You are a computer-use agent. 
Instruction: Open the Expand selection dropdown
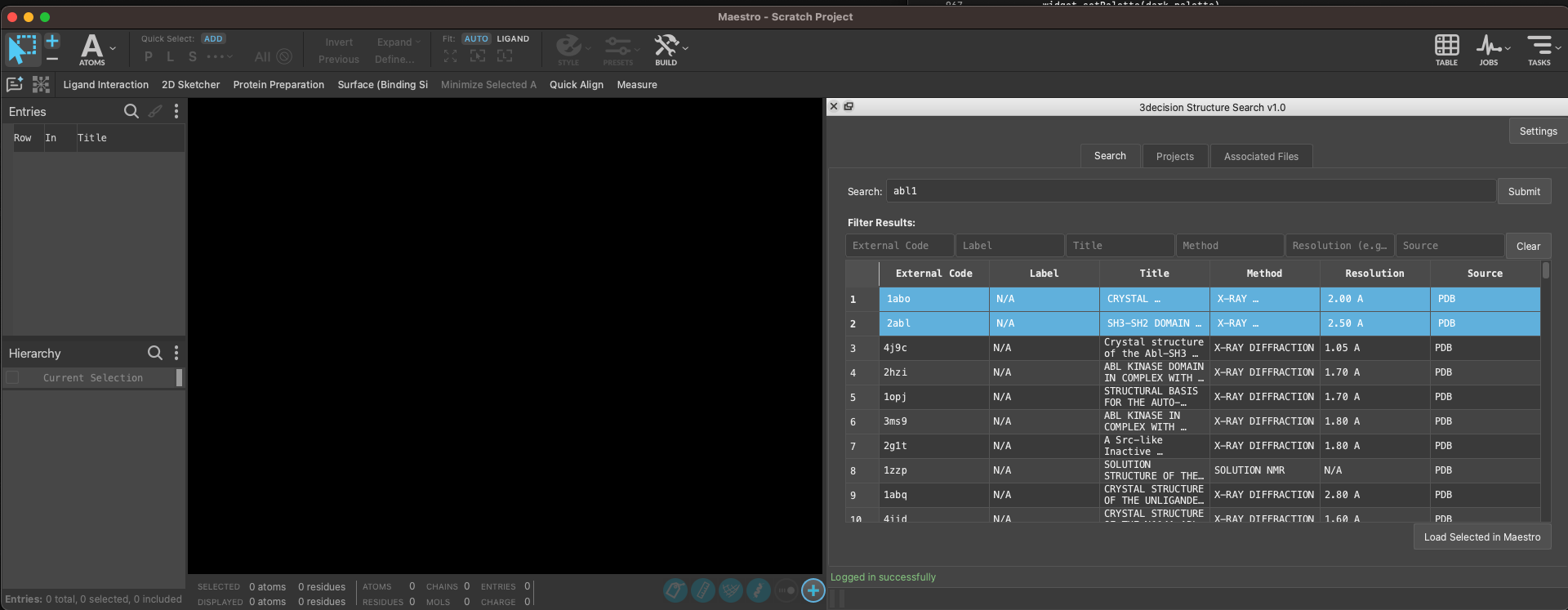398,42
